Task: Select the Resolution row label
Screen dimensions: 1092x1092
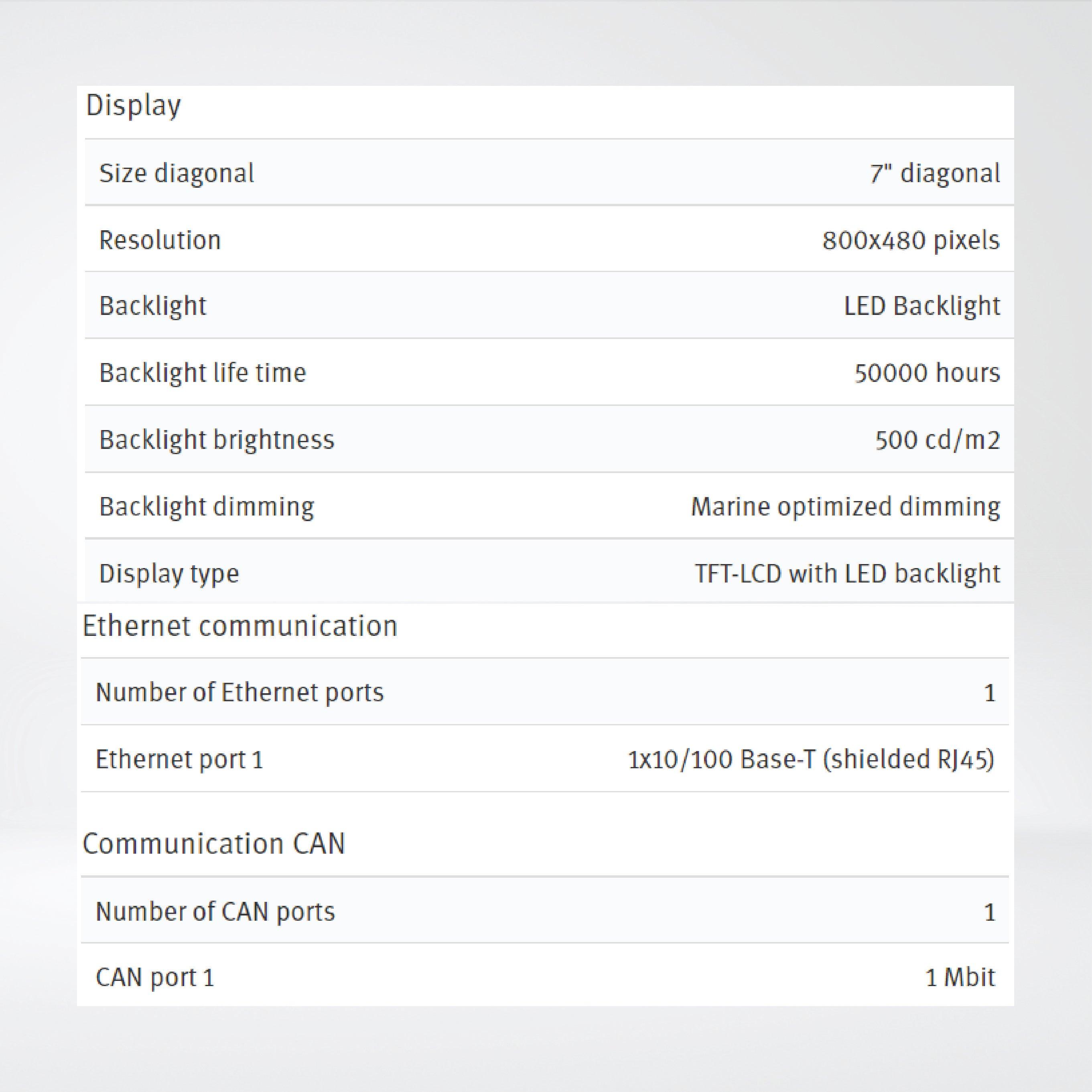Action: pos(160,240)
